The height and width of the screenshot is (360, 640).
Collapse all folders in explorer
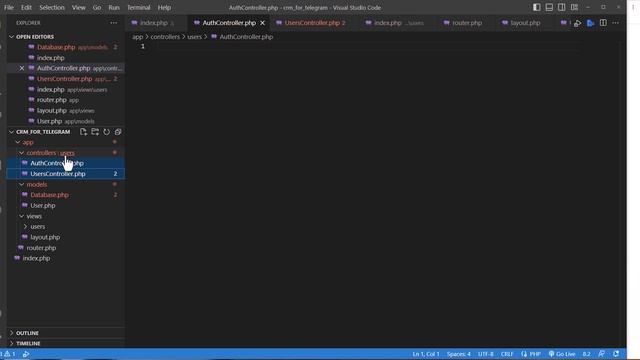click(118, 132)
